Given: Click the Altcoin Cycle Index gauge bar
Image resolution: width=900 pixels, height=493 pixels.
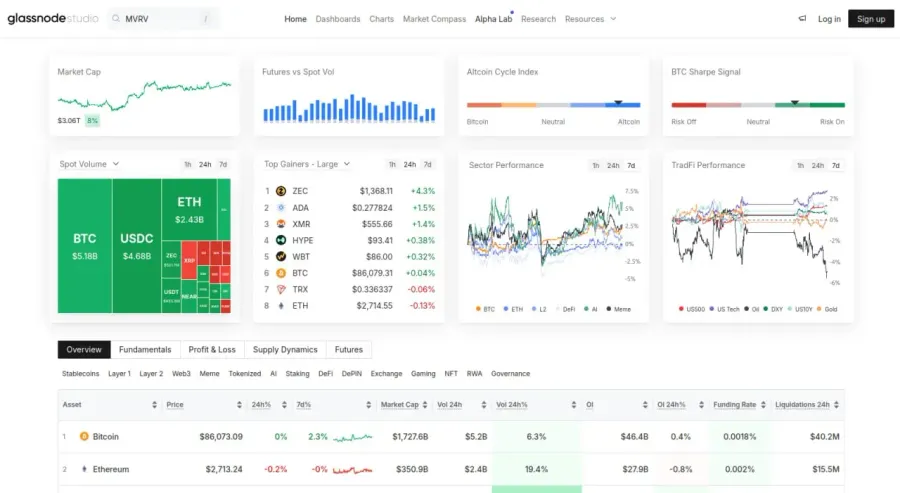Looking at the screenshot, I should [553, 105].
